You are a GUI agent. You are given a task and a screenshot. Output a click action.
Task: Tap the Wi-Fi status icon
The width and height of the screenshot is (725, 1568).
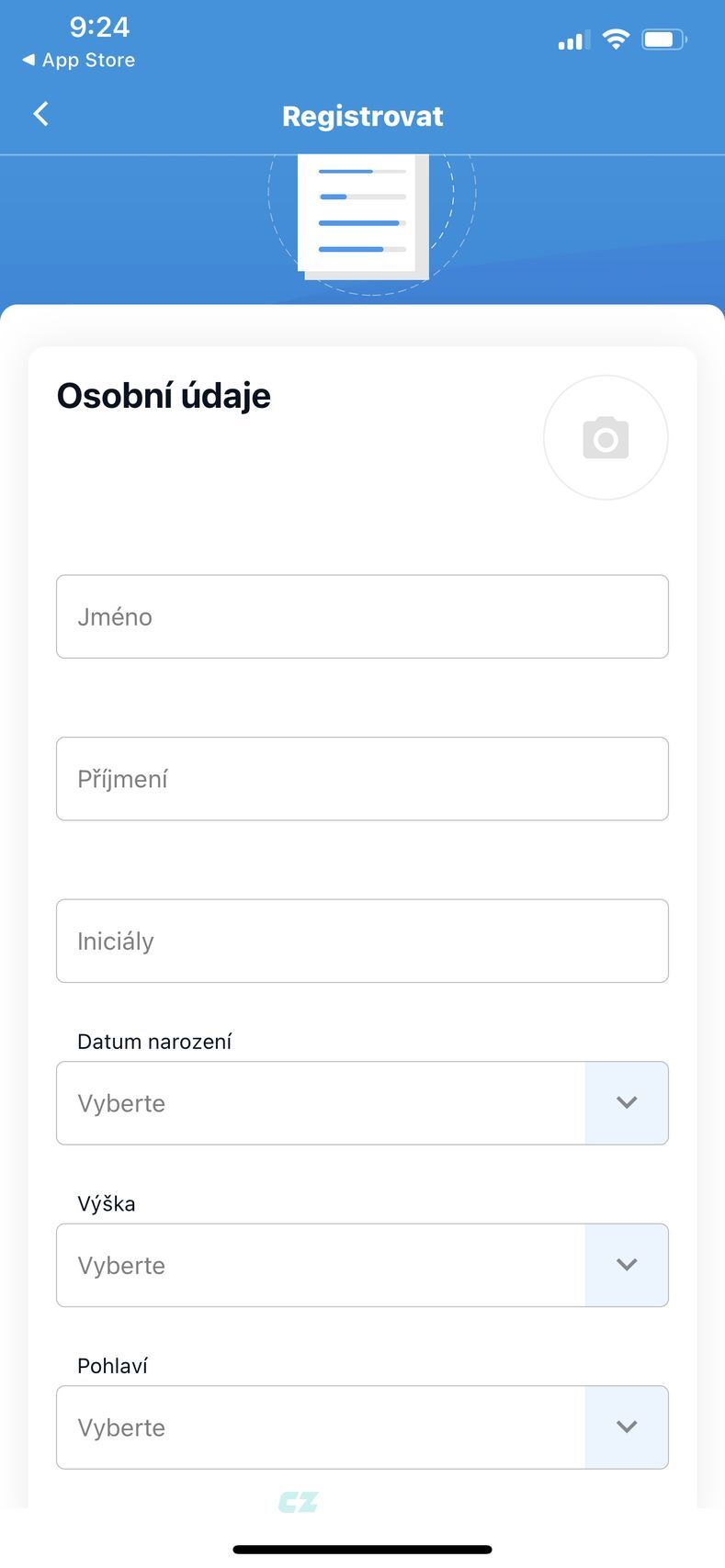[616, 39]
